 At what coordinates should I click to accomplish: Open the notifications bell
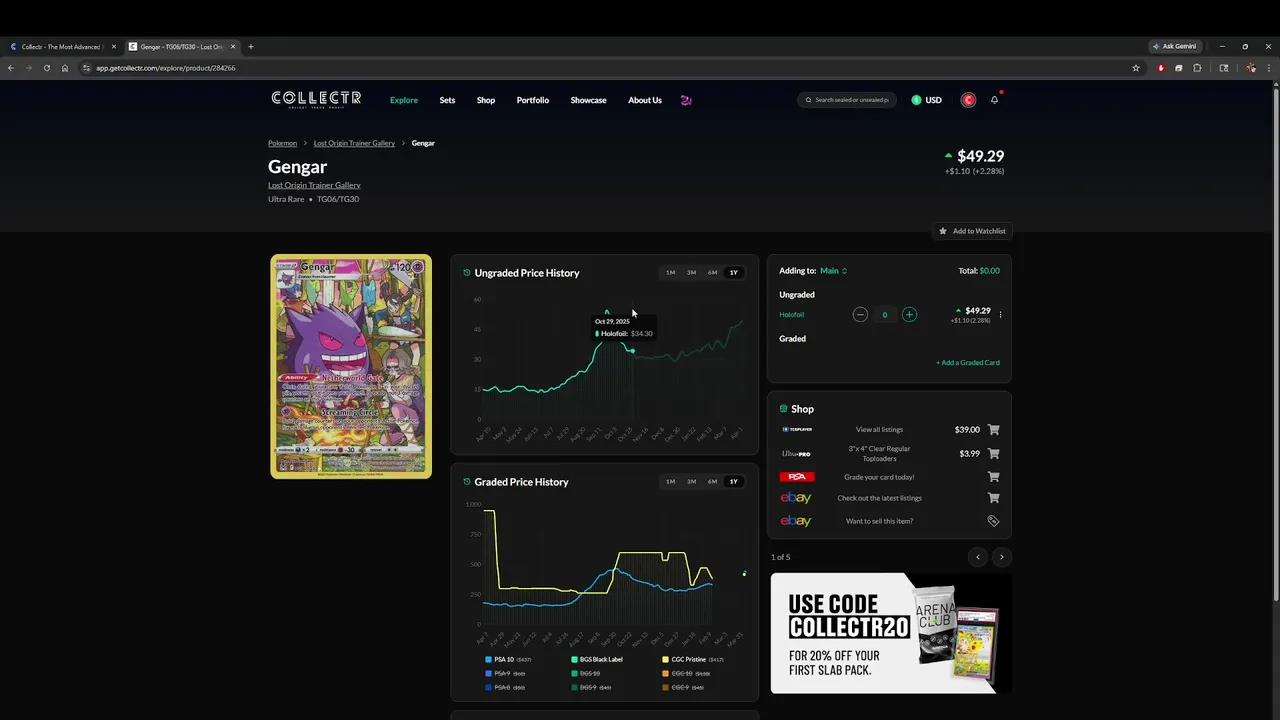(x=994, y=100)
